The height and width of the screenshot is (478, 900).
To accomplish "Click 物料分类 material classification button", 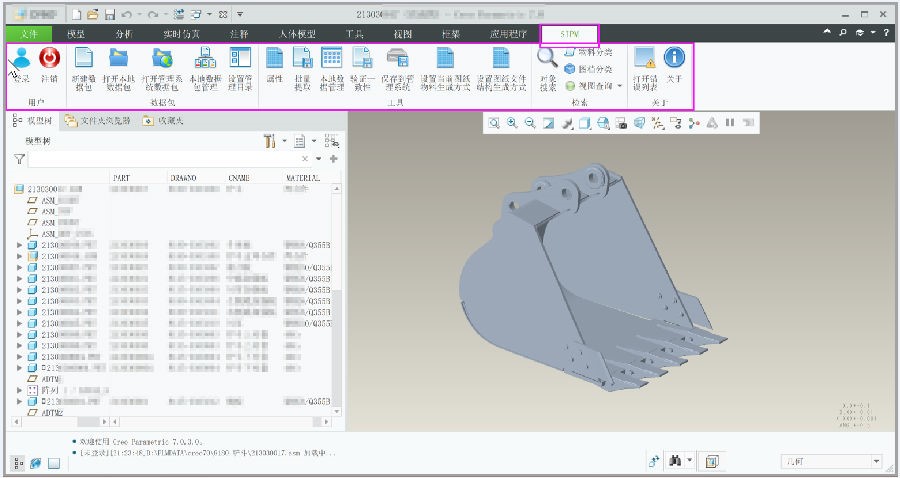I will tap(589, 52).
